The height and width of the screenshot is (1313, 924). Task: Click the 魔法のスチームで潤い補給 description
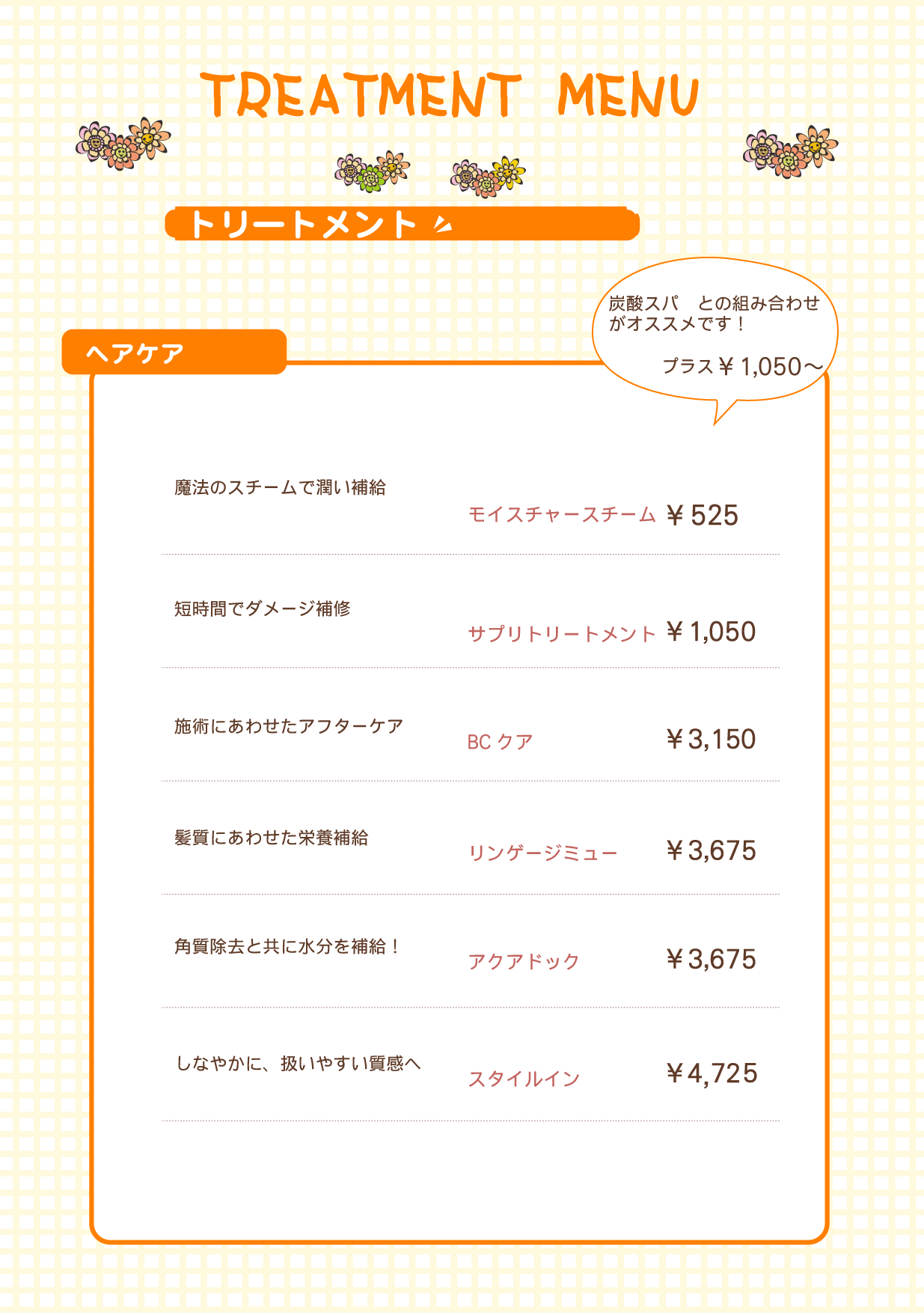[280, 487]
